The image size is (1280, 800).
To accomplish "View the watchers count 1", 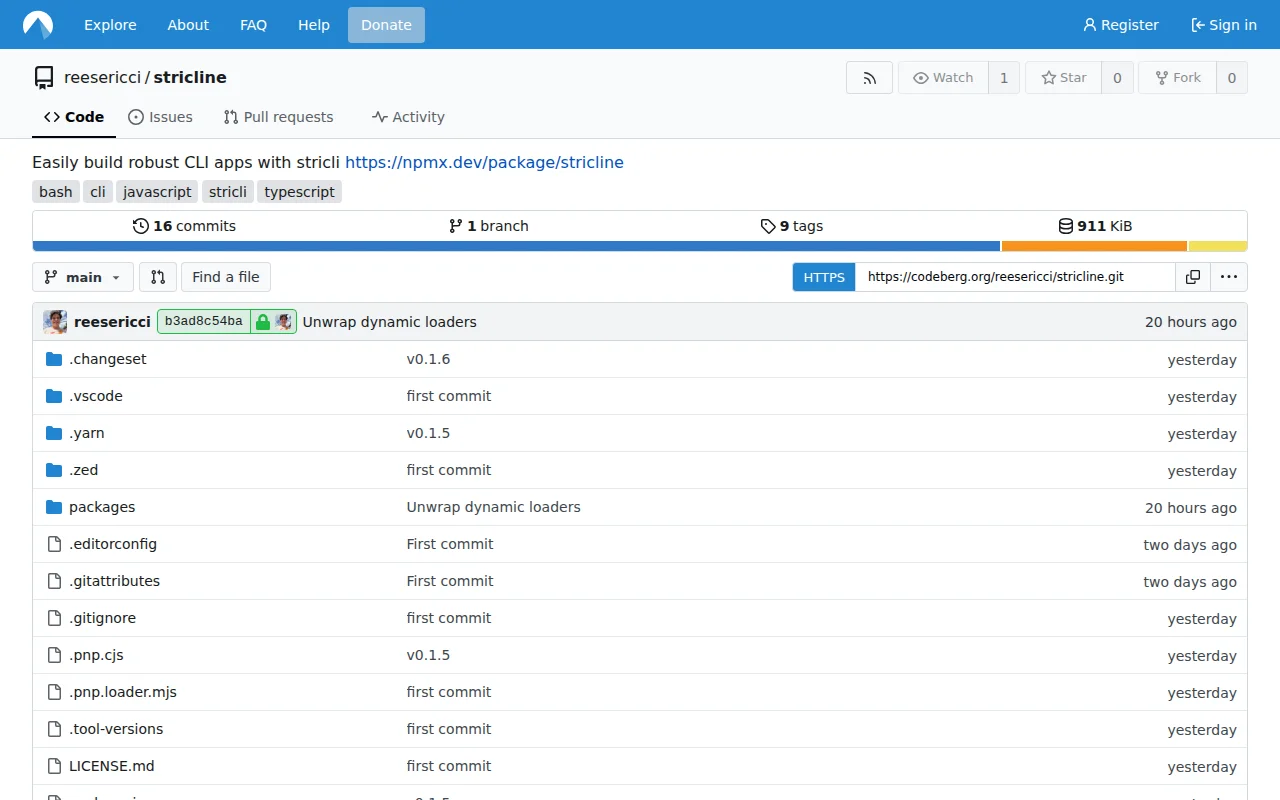I will coord(1004,78).
